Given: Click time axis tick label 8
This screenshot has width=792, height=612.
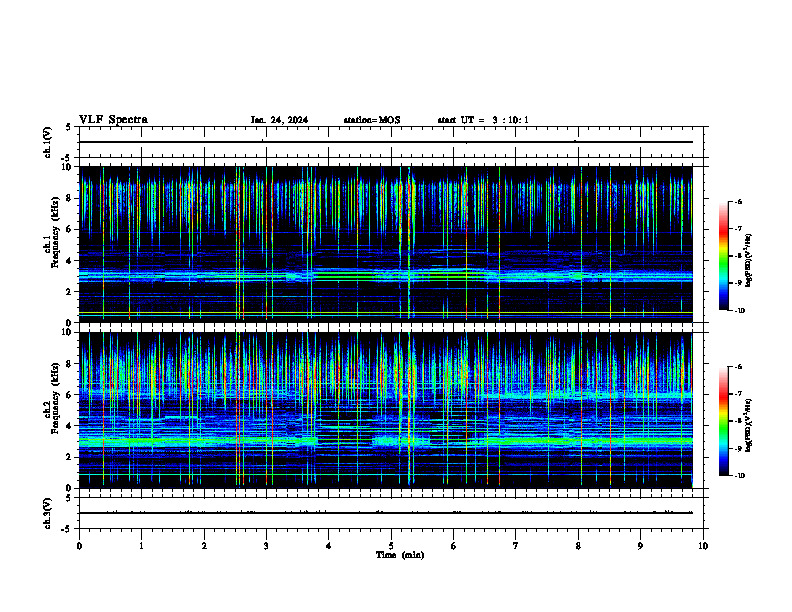Looking at the screenshot, I should [578, 546].
